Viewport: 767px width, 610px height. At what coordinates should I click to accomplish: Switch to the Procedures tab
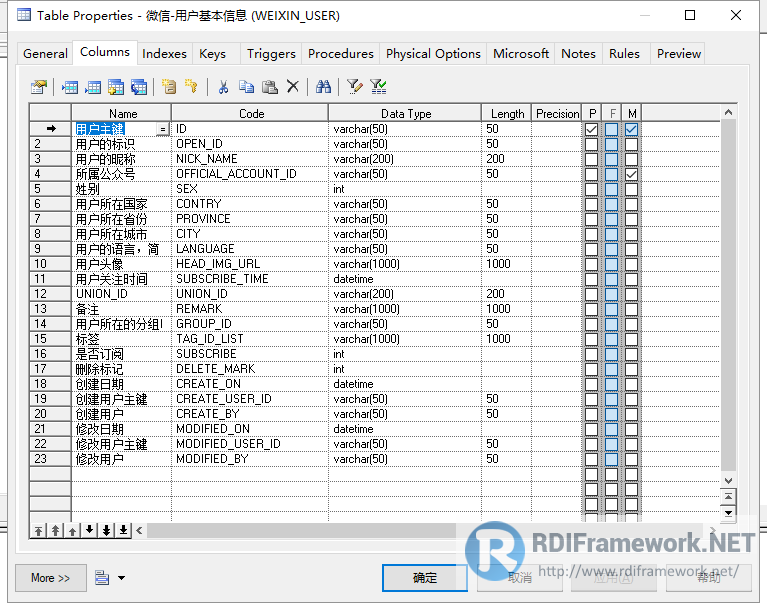340,54
